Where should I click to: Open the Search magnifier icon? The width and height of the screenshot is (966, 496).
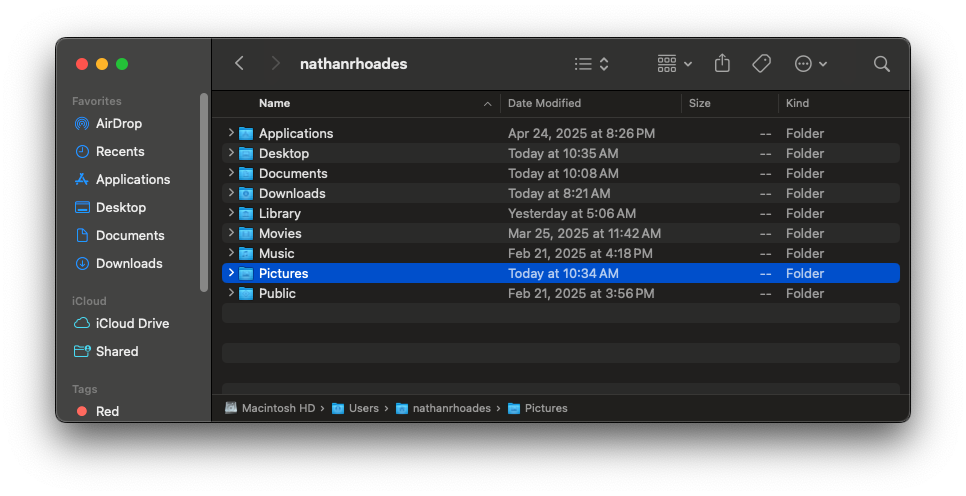[881, 64]
